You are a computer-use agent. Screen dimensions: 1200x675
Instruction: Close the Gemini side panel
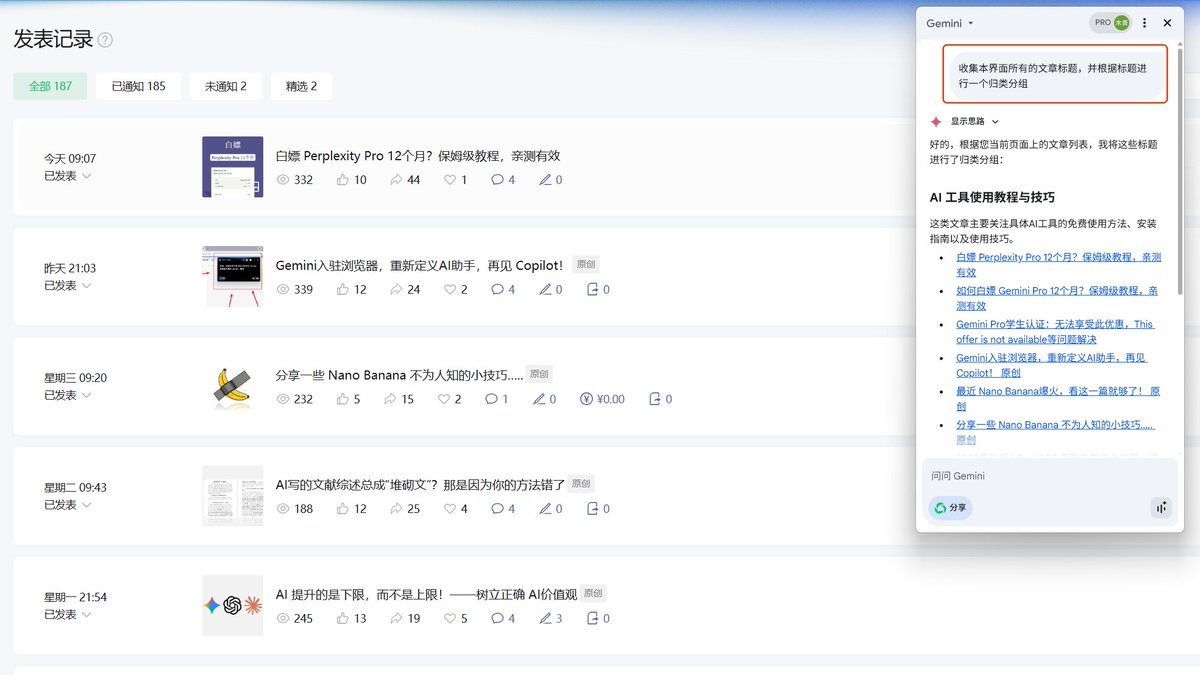click(x=1167, y=23)
